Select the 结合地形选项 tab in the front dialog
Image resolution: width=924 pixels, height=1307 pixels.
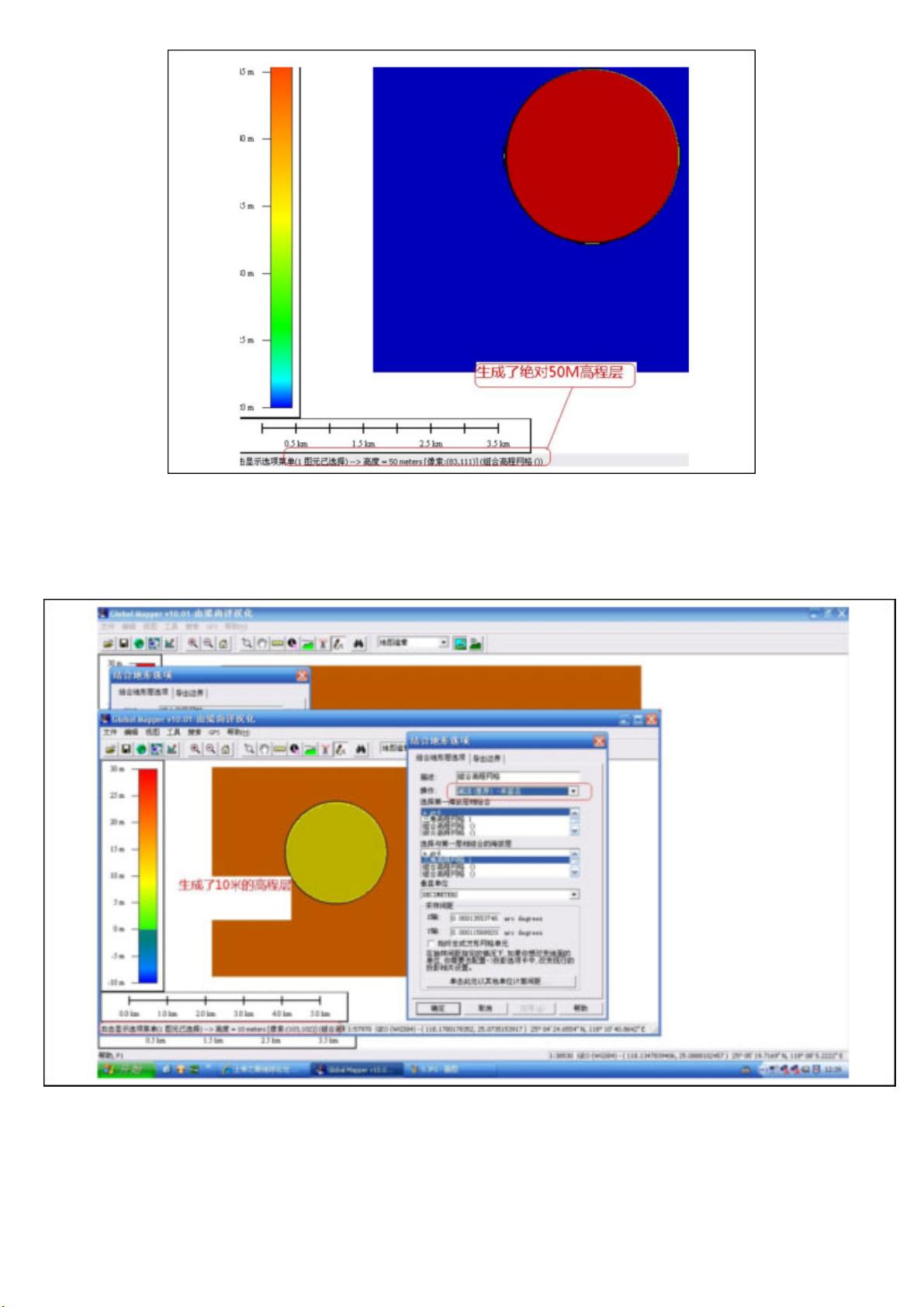pos(441,758)
